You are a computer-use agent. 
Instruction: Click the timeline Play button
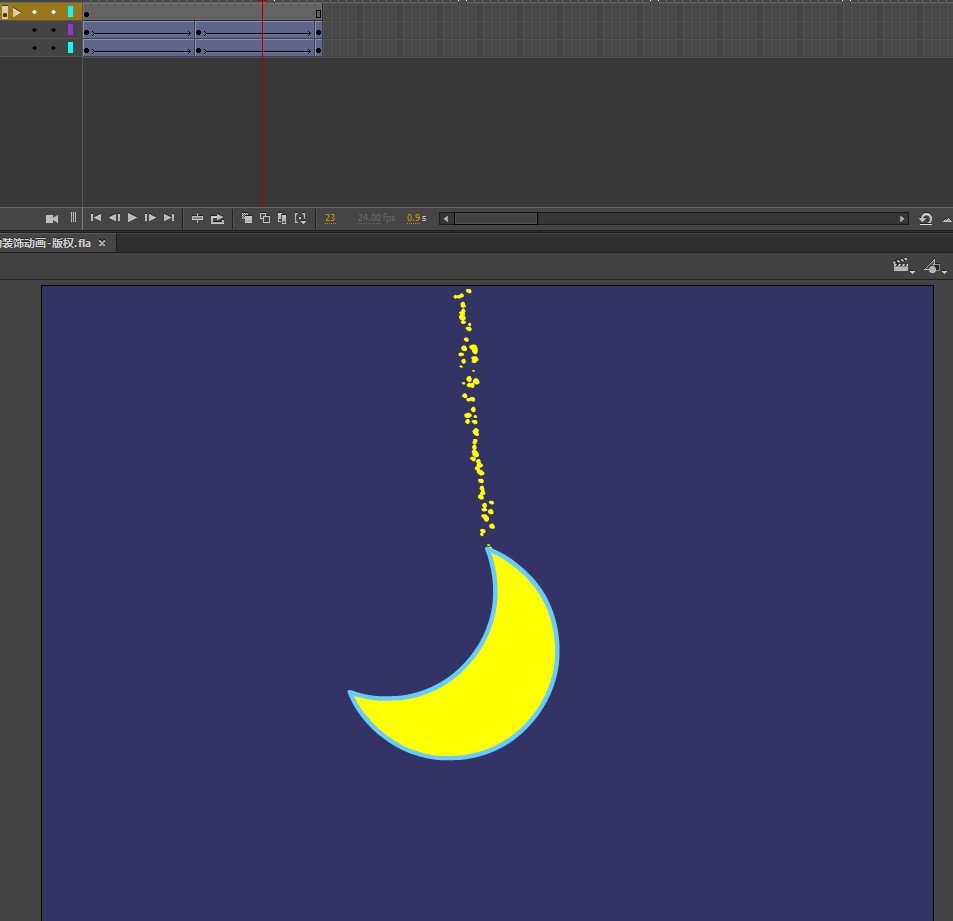pyautogui.click(x=132, y=218)
